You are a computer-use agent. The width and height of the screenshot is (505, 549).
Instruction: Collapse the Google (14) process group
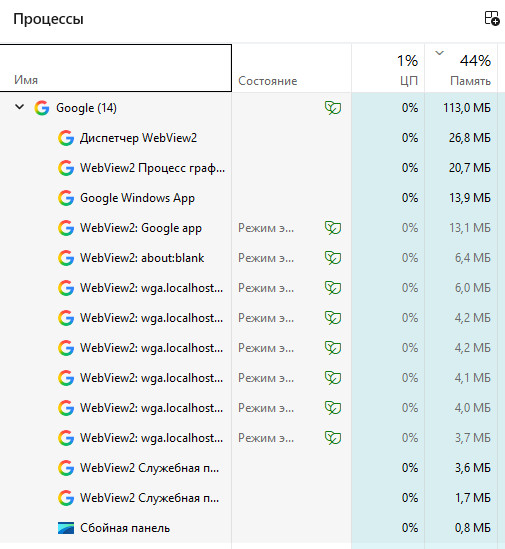(20, 107)
